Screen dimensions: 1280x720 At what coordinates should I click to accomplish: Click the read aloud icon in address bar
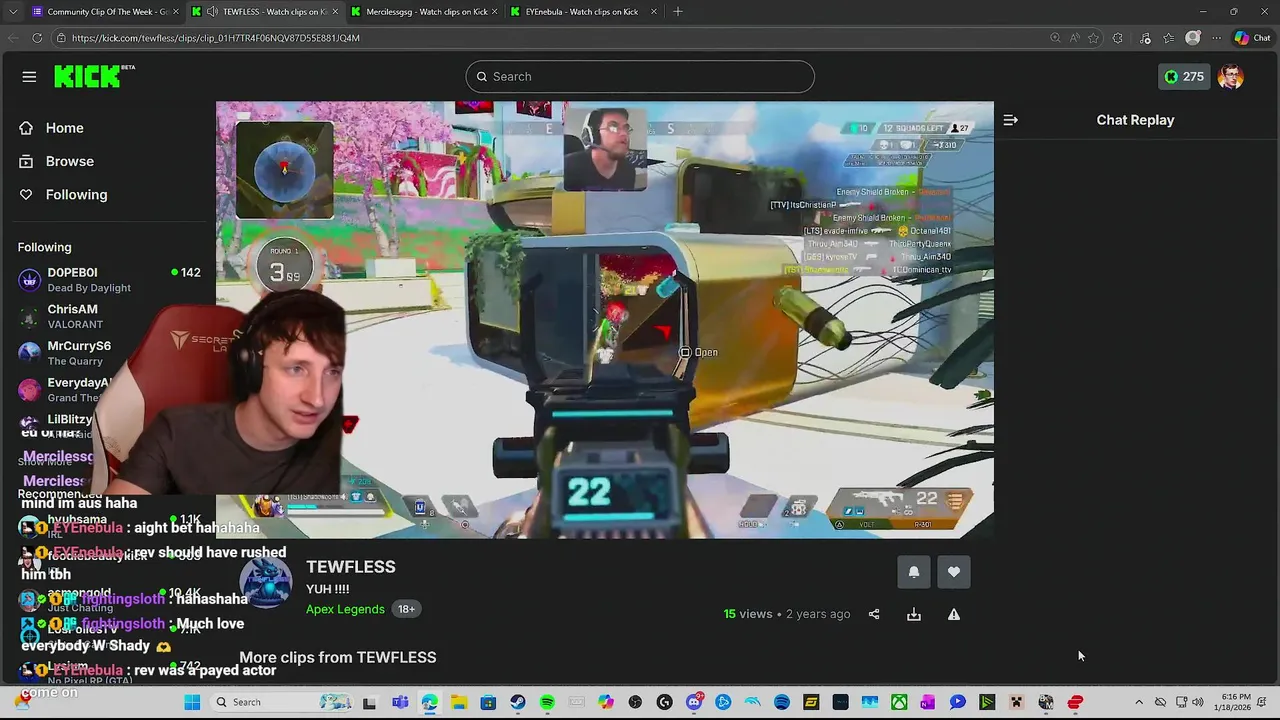[1075, 38]
